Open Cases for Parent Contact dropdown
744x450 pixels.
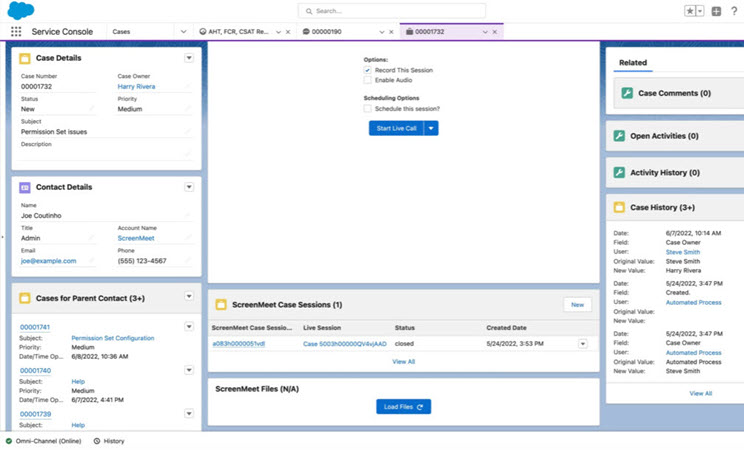coord(189,296)
